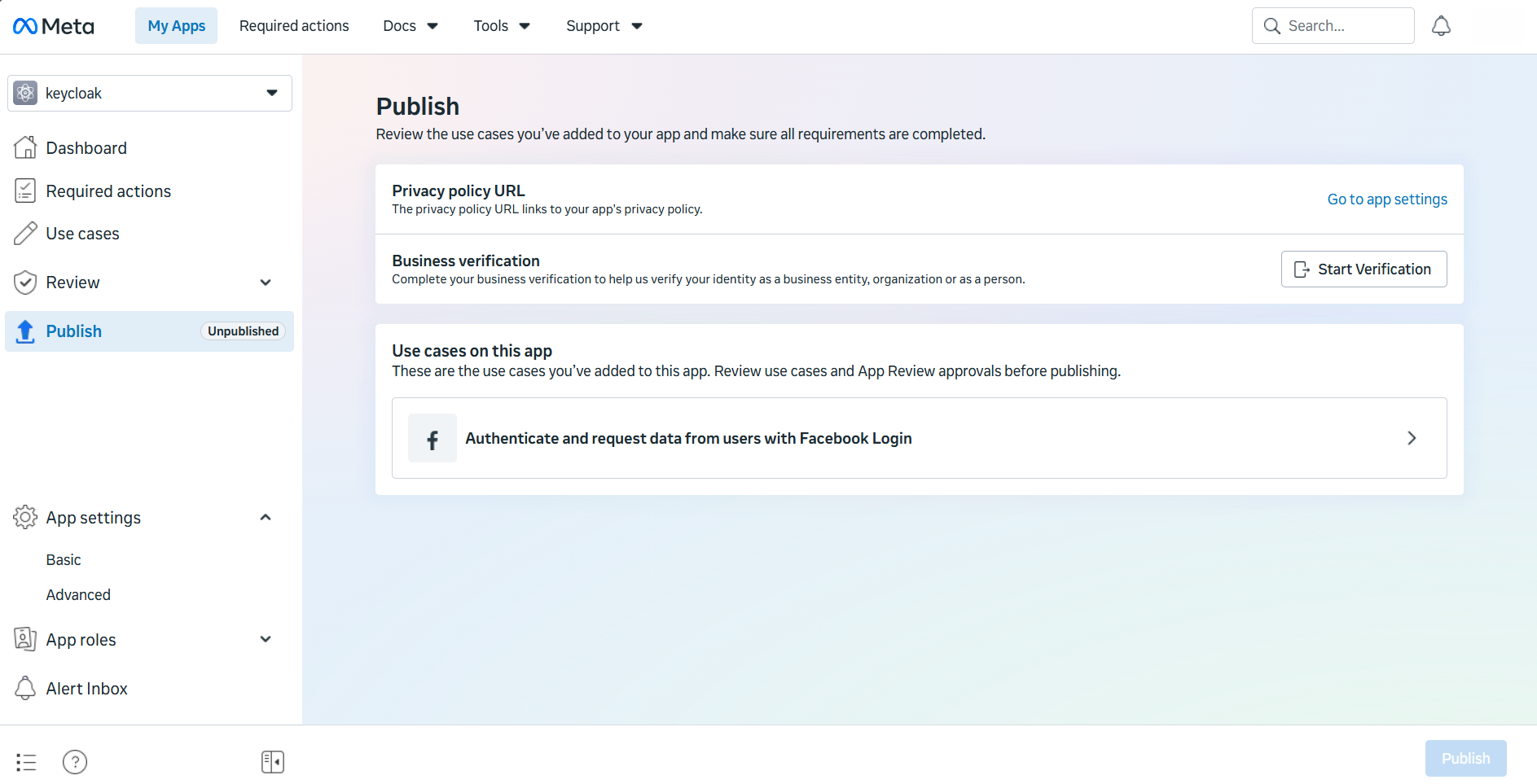Click the Business verification heading

pyautogui.click(x=466, y=261)
